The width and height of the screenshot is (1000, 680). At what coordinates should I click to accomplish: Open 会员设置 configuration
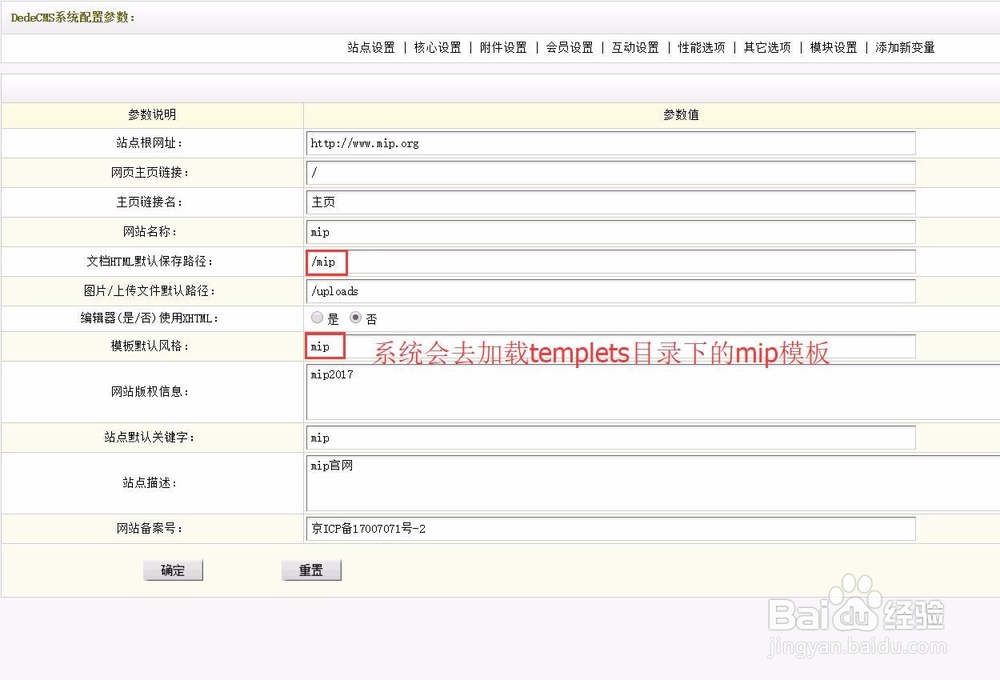569,47
